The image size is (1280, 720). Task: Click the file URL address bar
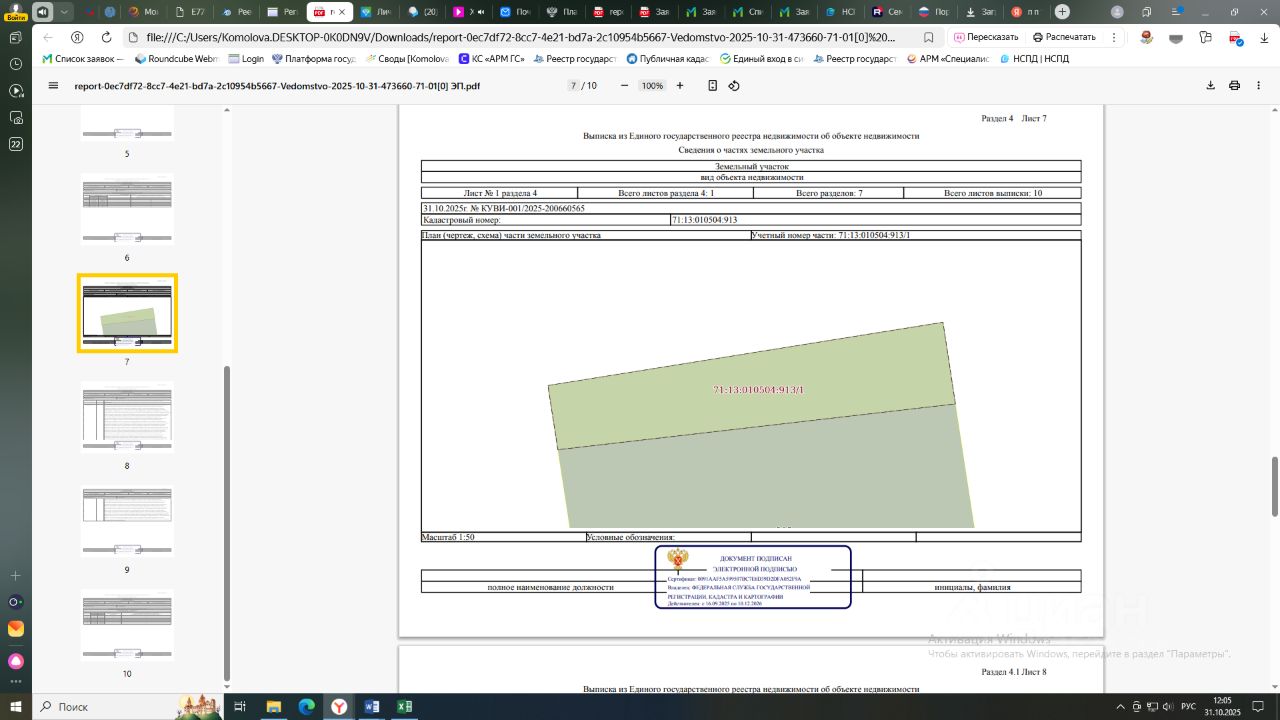(521, 37)
